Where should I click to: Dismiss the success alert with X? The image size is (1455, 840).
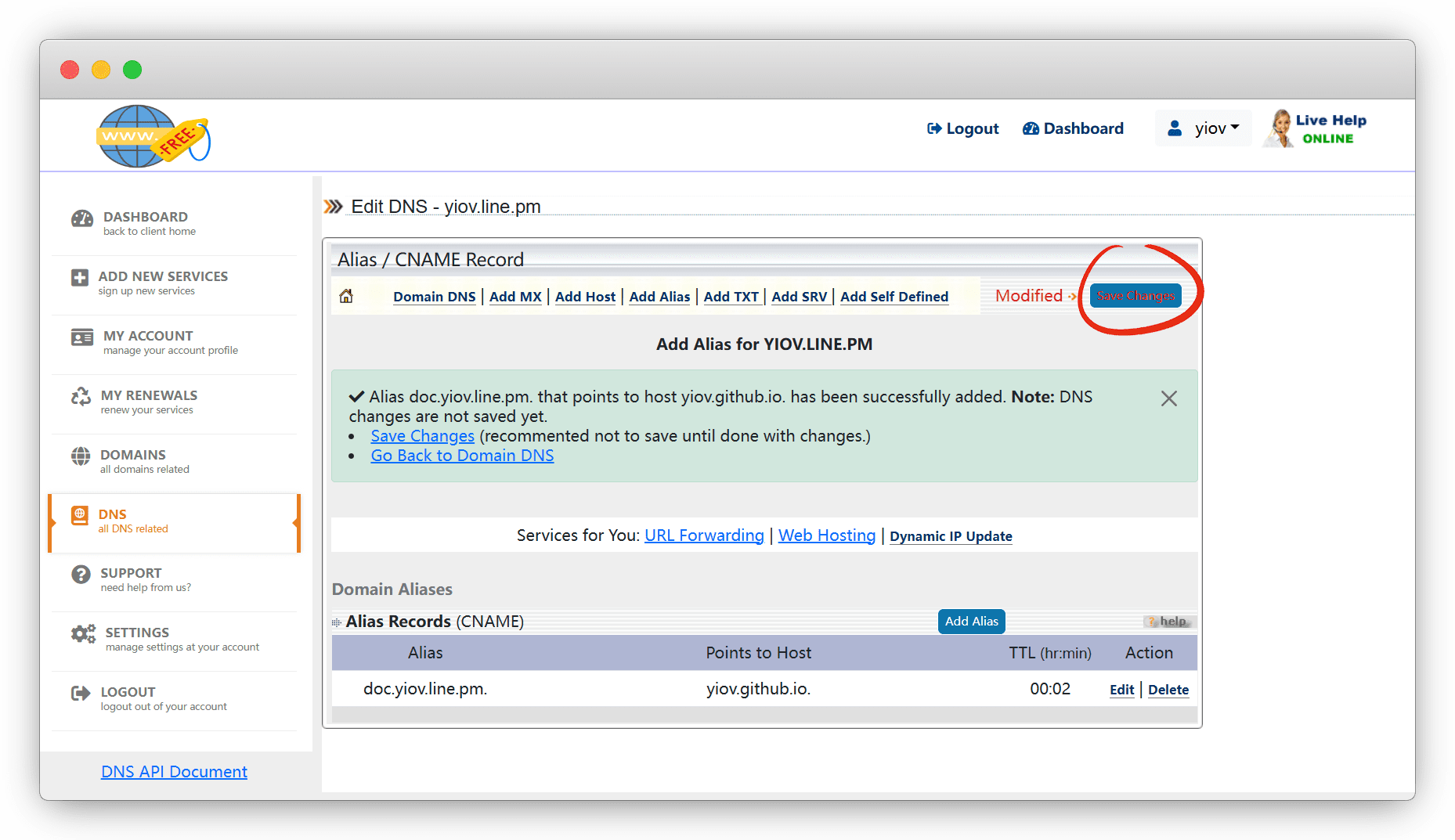[1168, 398]
